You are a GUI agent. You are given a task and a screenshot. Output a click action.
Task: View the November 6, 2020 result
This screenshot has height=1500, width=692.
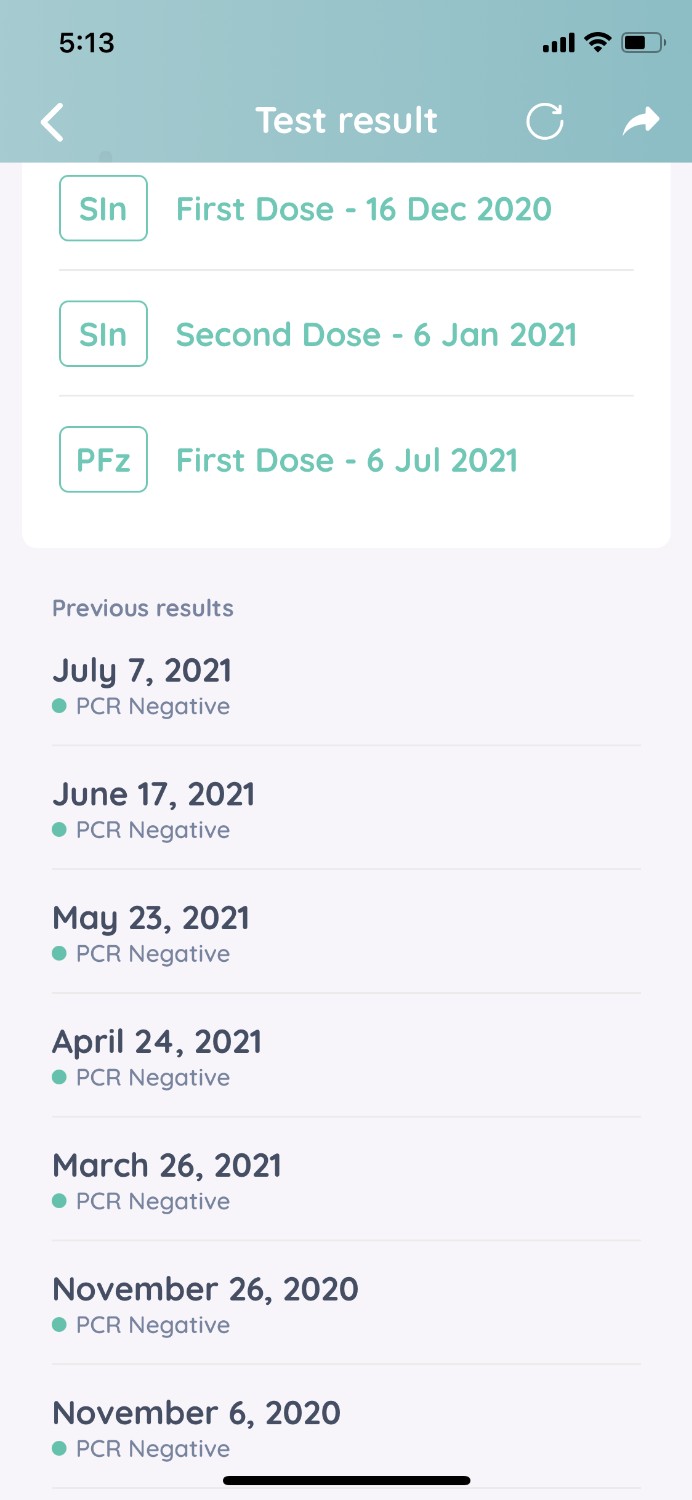pos(346,1429)
